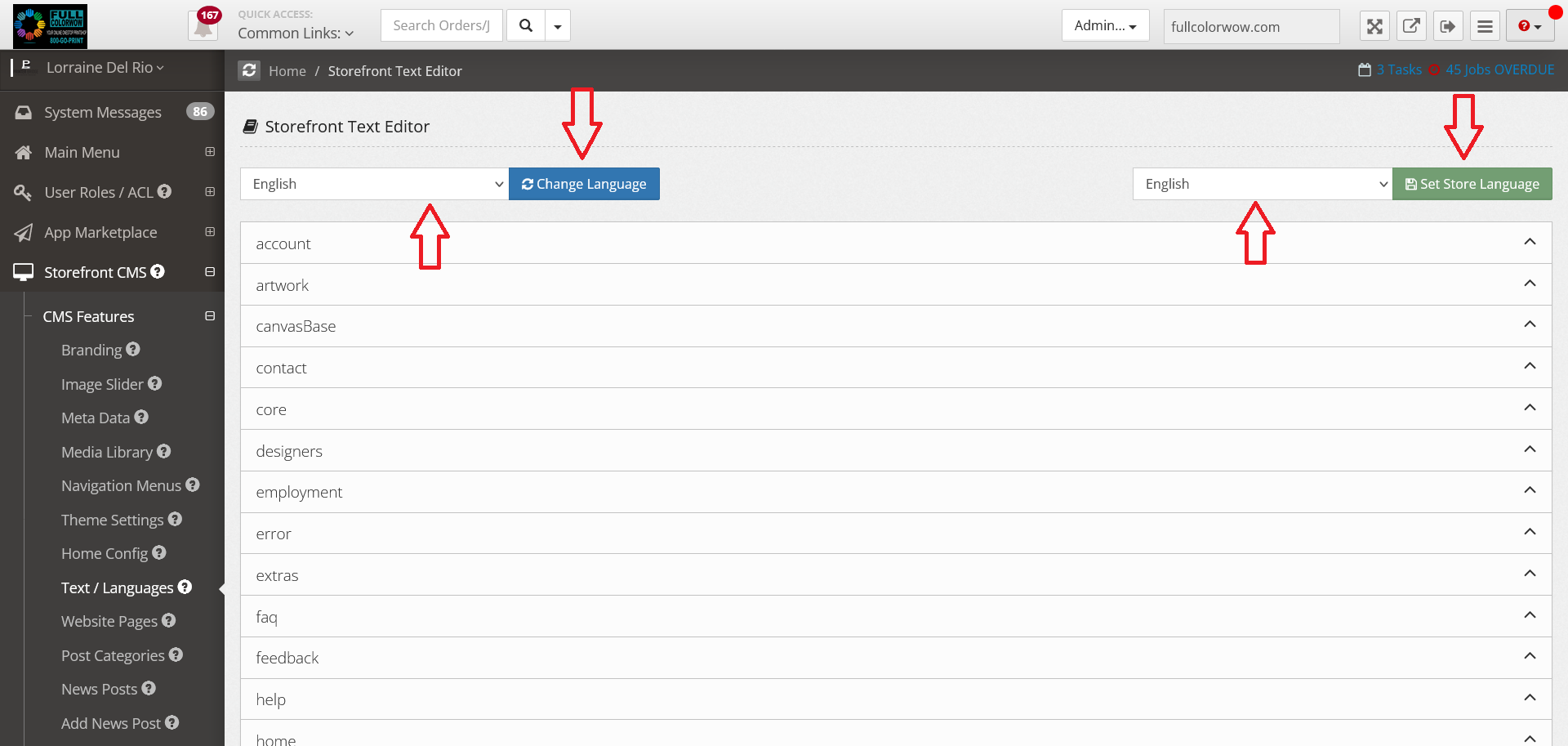1568x746 pixels.
Task: Open the left English language dropdown
Action: pos(375,184)
